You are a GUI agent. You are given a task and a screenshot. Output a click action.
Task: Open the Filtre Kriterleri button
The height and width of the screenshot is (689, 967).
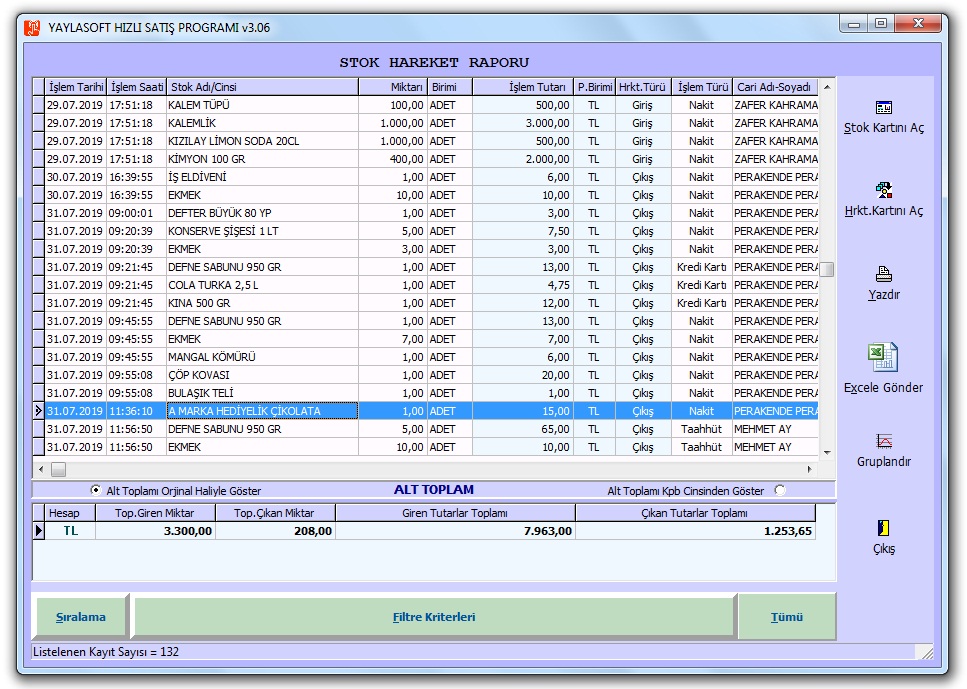tap(434, 617)
